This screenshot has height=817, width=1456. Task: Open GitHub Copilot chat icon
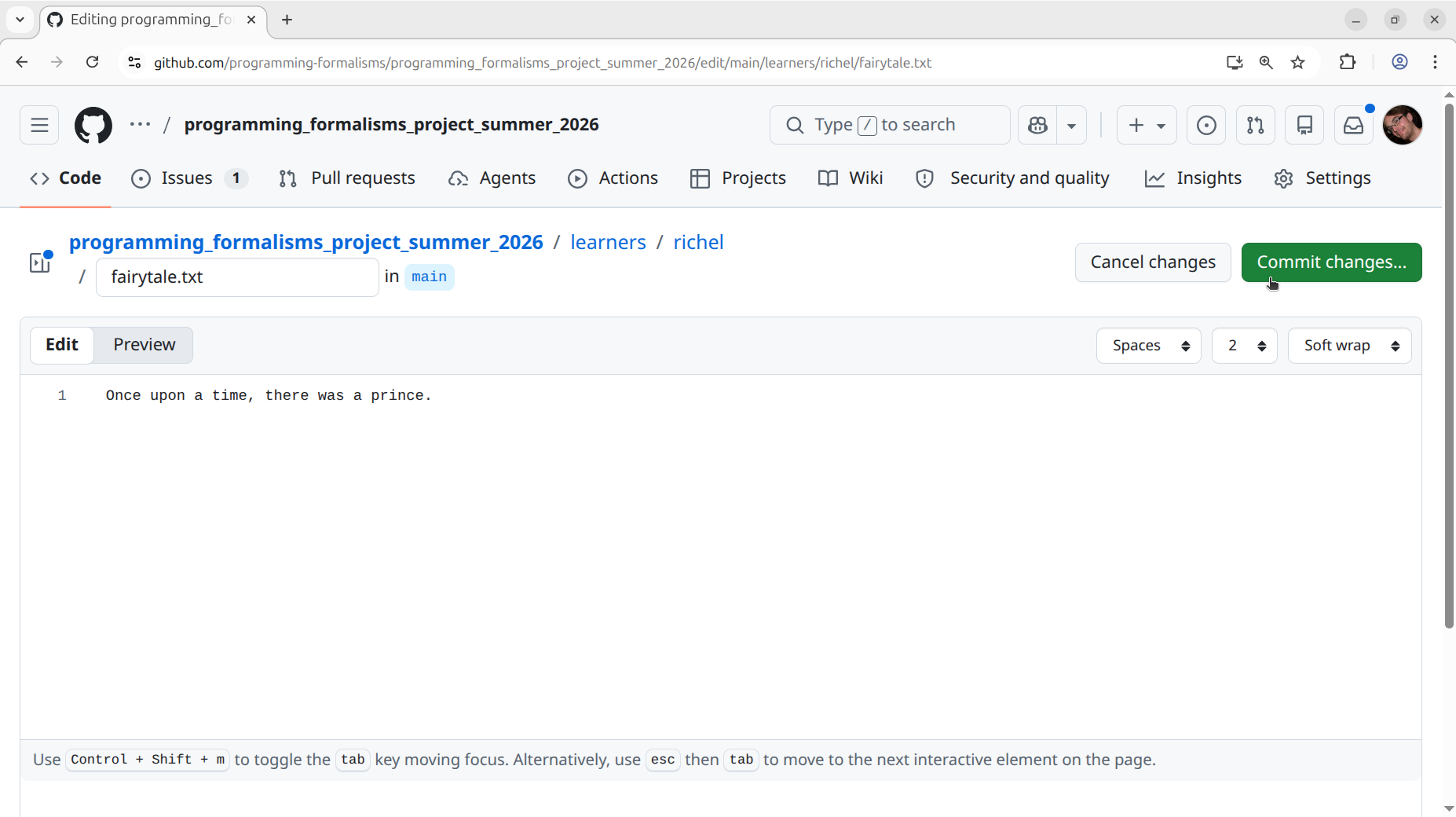coord(1037,125)
